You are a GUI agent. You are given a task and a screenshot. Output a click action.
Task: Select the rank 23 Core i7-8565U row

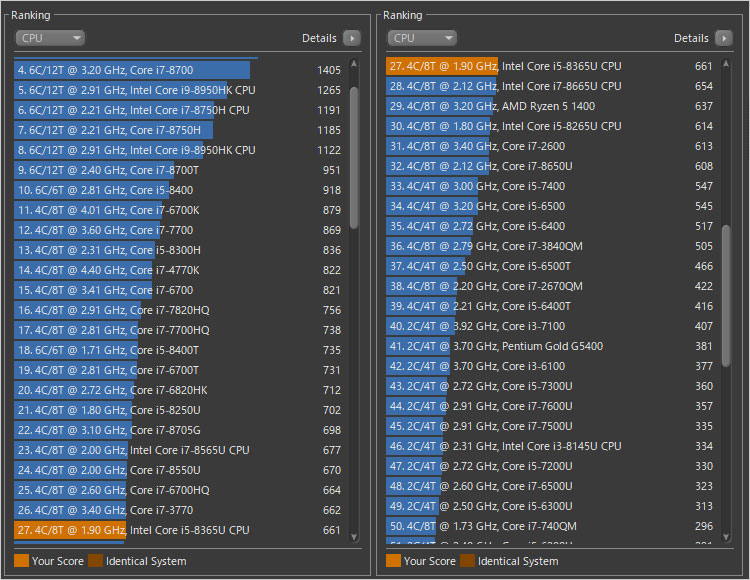178,450
